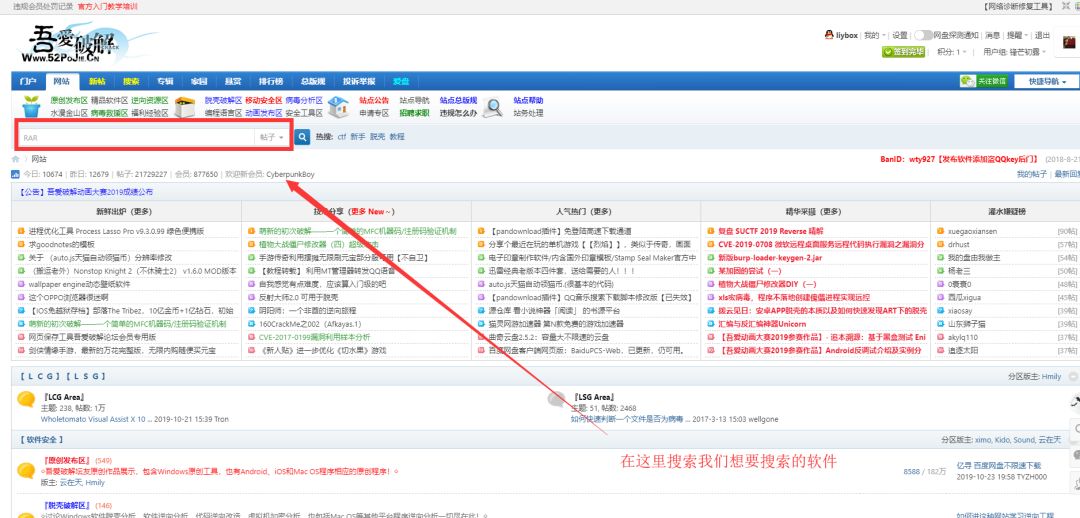Open the 排行榜 nav tab
Screen dimensions: 1080x518
(271, 81)
